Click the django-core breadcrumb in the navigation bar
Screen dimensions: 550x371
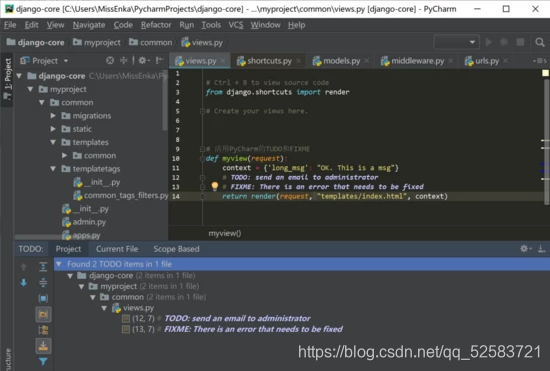(x=36, y=42)
